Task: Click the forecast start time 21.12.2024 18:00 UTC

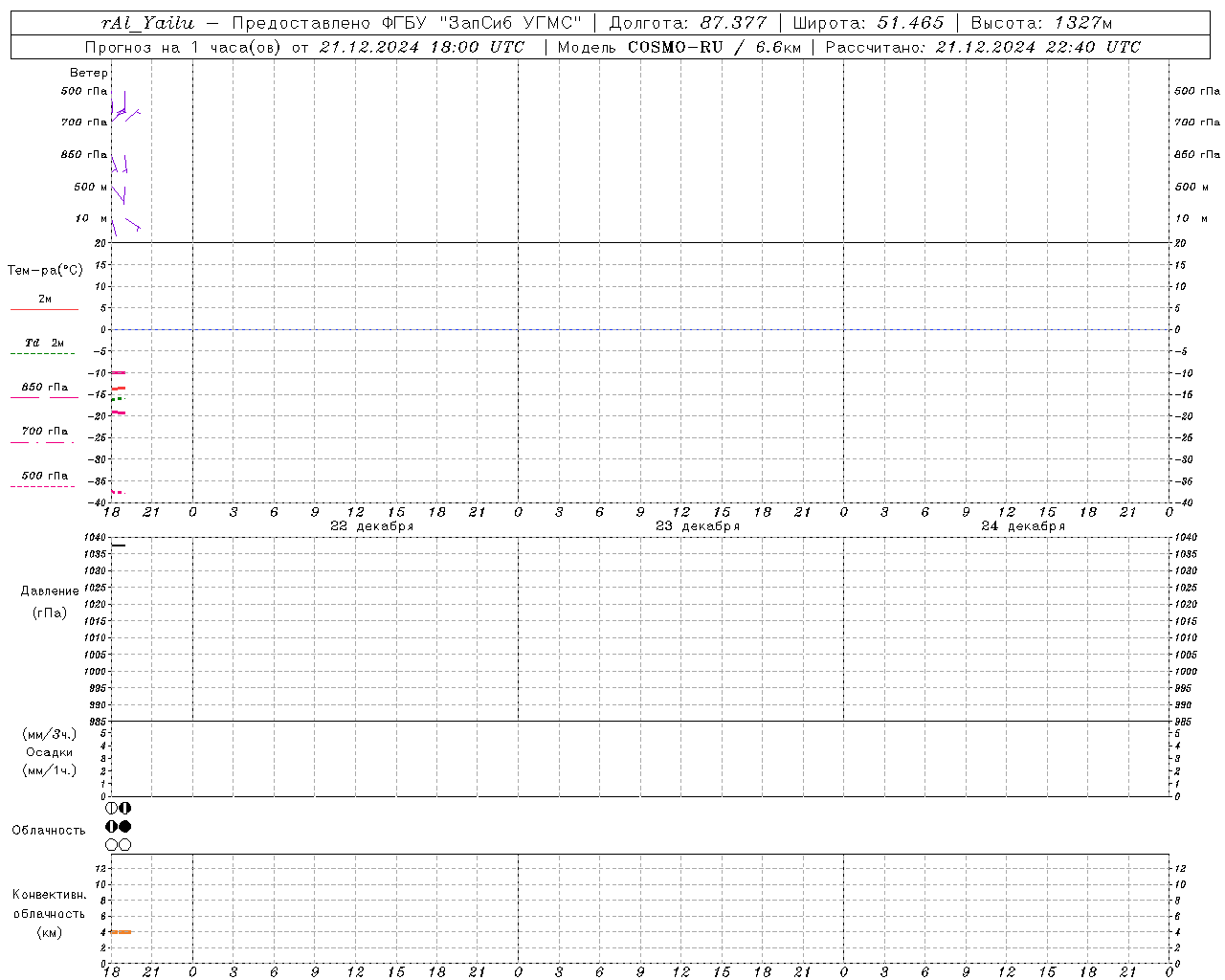Action: pos(422,47)
